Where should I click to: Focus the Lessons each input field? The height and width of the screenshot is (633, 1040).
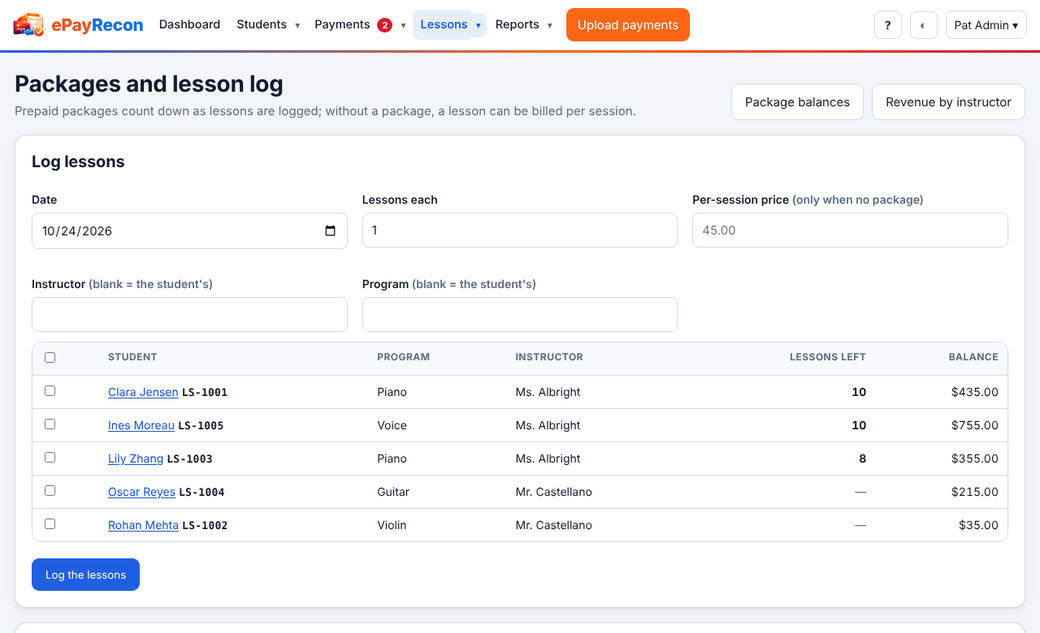coord(519,230)
